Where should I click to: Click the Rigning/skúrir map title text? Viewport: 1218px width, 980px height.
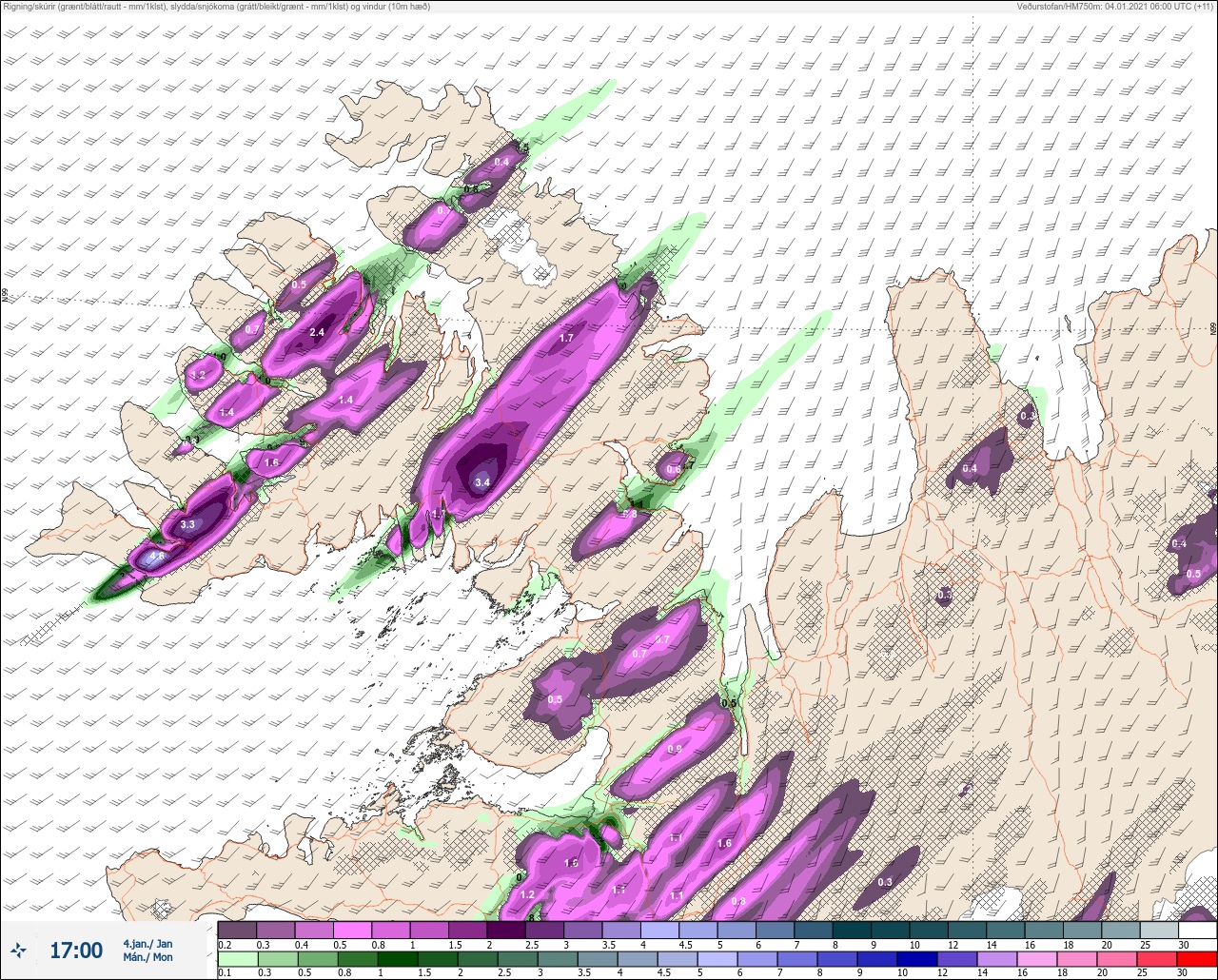tap(217, 7)
